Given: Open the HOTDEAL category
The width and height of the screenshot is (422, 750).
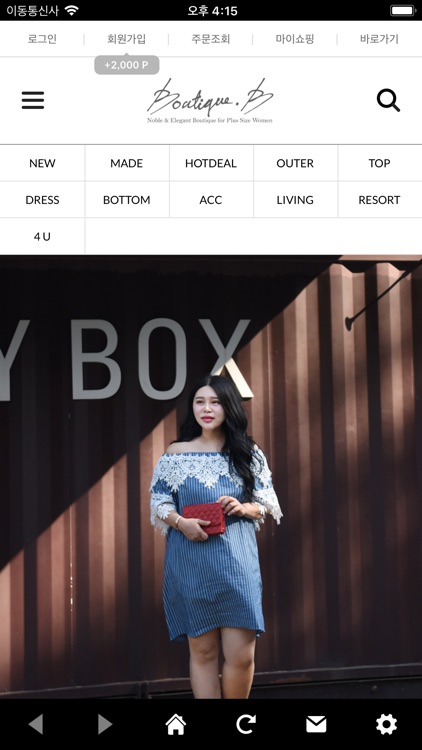Looking at the screenshot, I should (211, 163).
